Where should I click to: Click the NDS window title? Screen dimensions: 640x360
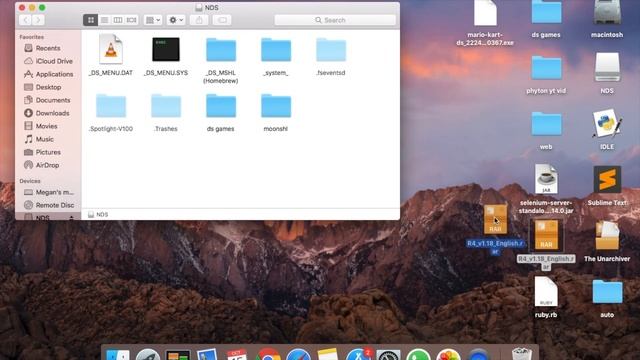pyautogui.click(x=207, y=7)
